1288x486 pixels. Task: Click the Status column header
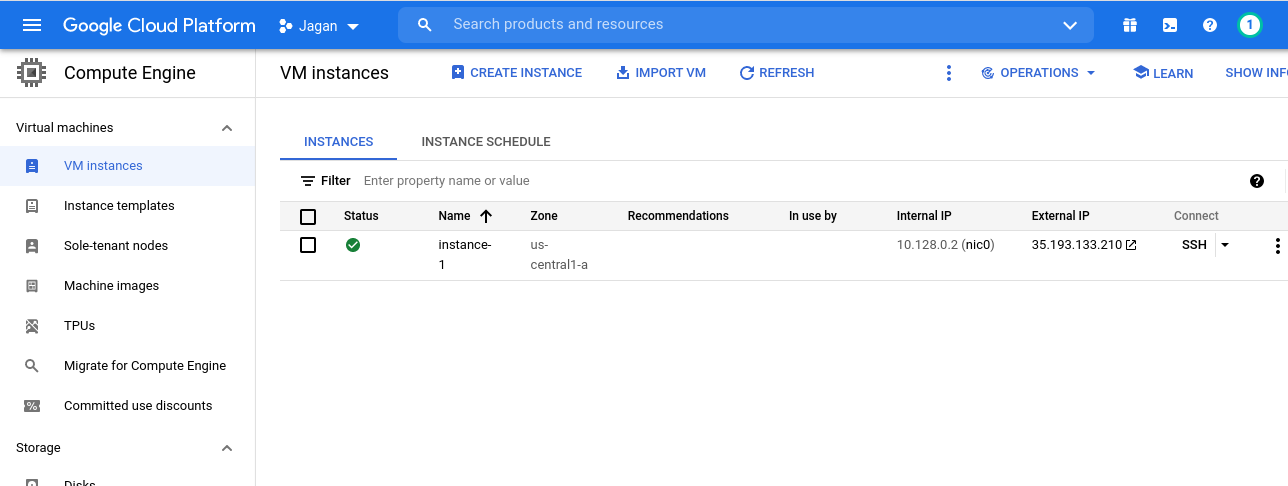point(361,216)
